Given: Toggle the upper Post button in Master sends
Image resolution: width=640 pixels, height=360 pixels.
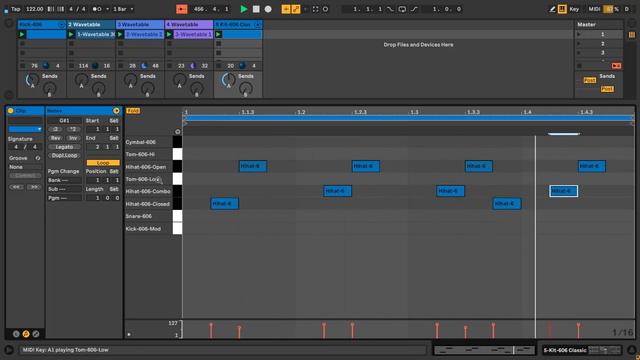Looking at the screenshot, I should (x=589, y=80).
